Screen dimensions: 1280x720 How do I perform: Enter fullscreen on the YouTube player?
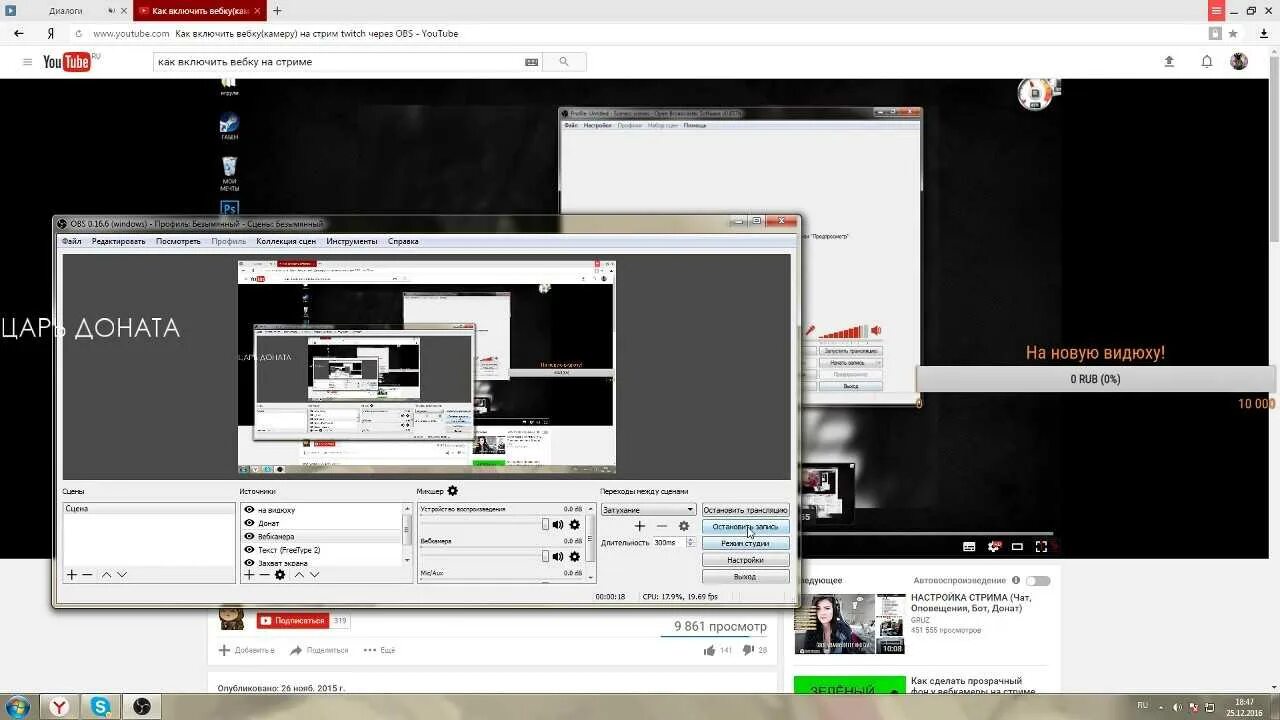pyautogui.click(x=1041, y=547)
